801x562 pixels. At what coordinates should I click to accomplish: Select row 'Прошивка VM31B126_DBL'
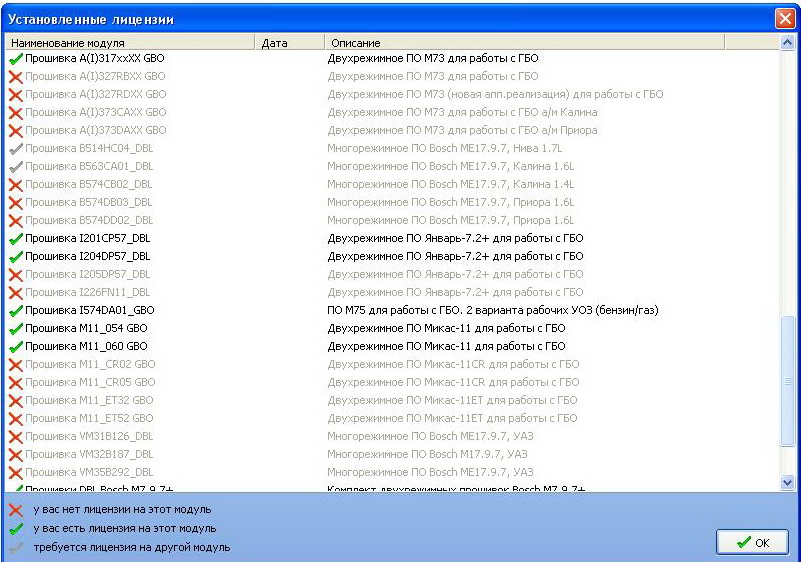point(392,436)
